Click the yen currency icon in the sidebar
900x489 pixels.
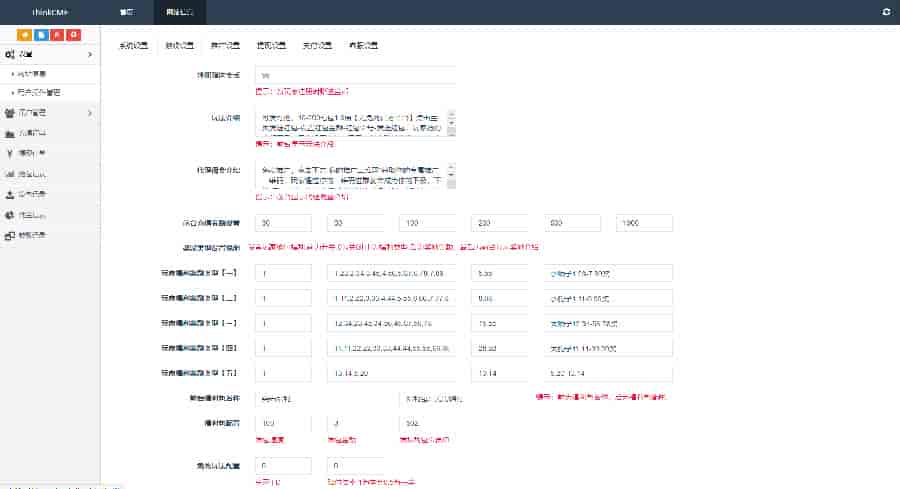pos(10,153)
